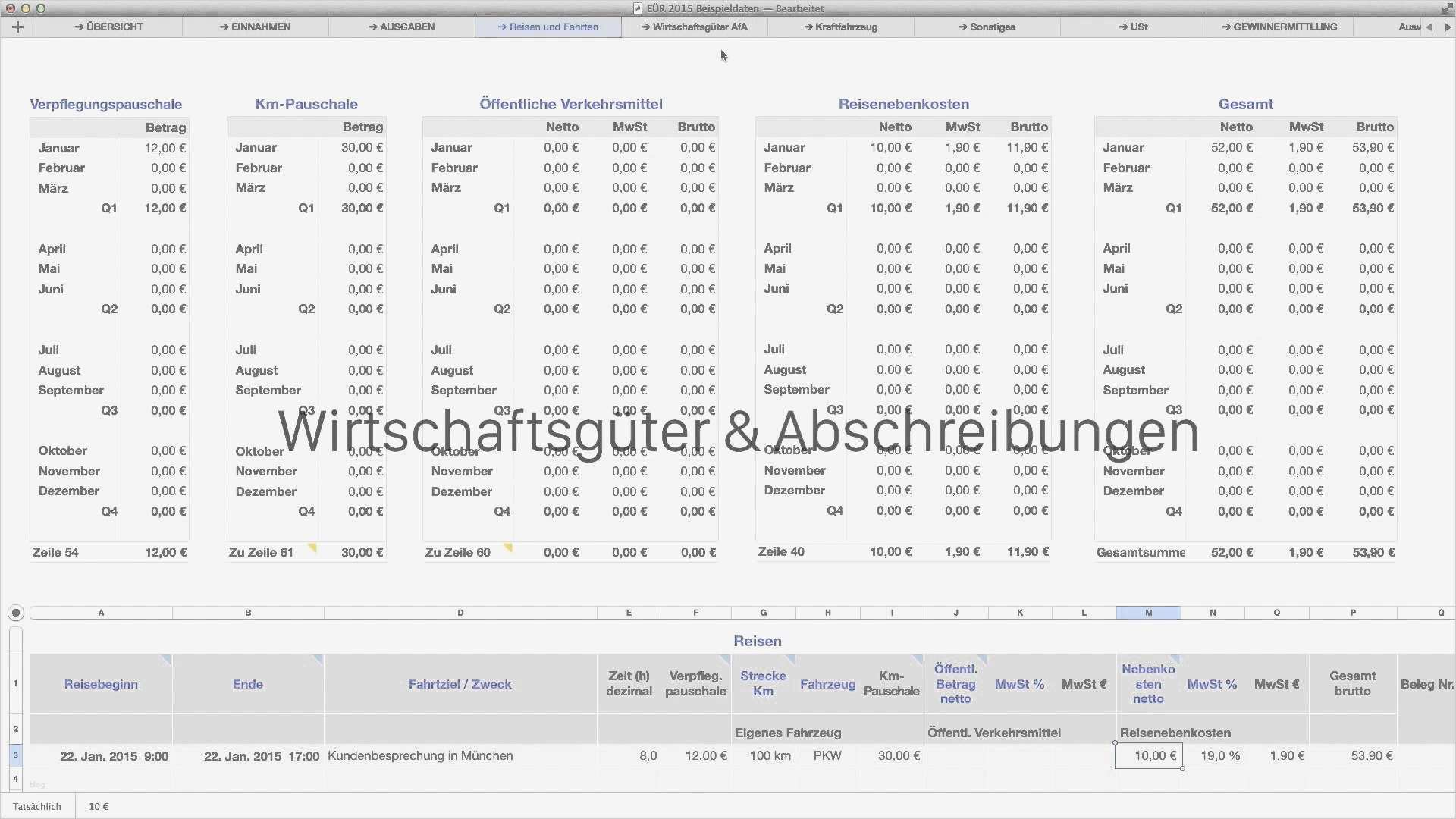The width and height of the screenshot is (1456, 819).
Task: Click yellow comment marker next to Zu Zeile 61
Action: click(312, 547)
